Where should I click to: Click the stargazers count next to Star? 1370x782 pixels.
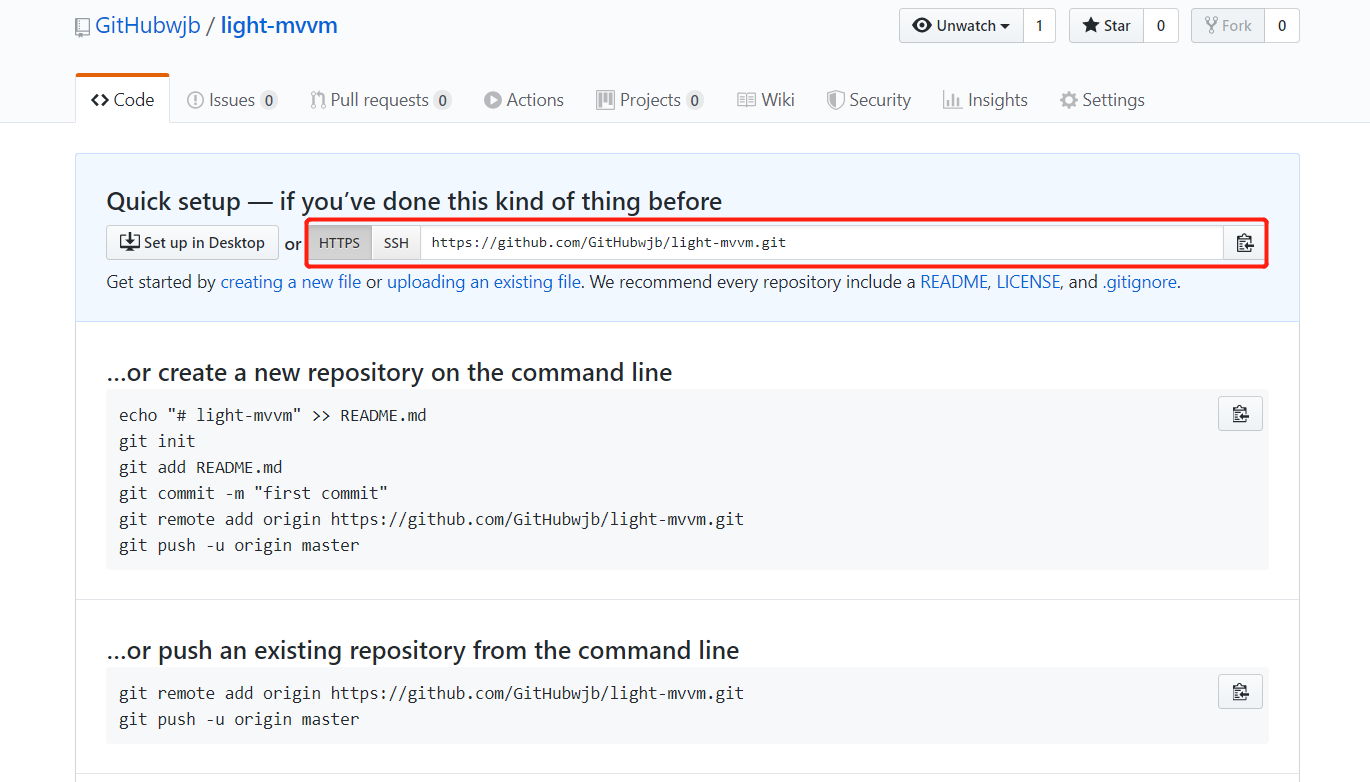tap(1161, 26)
